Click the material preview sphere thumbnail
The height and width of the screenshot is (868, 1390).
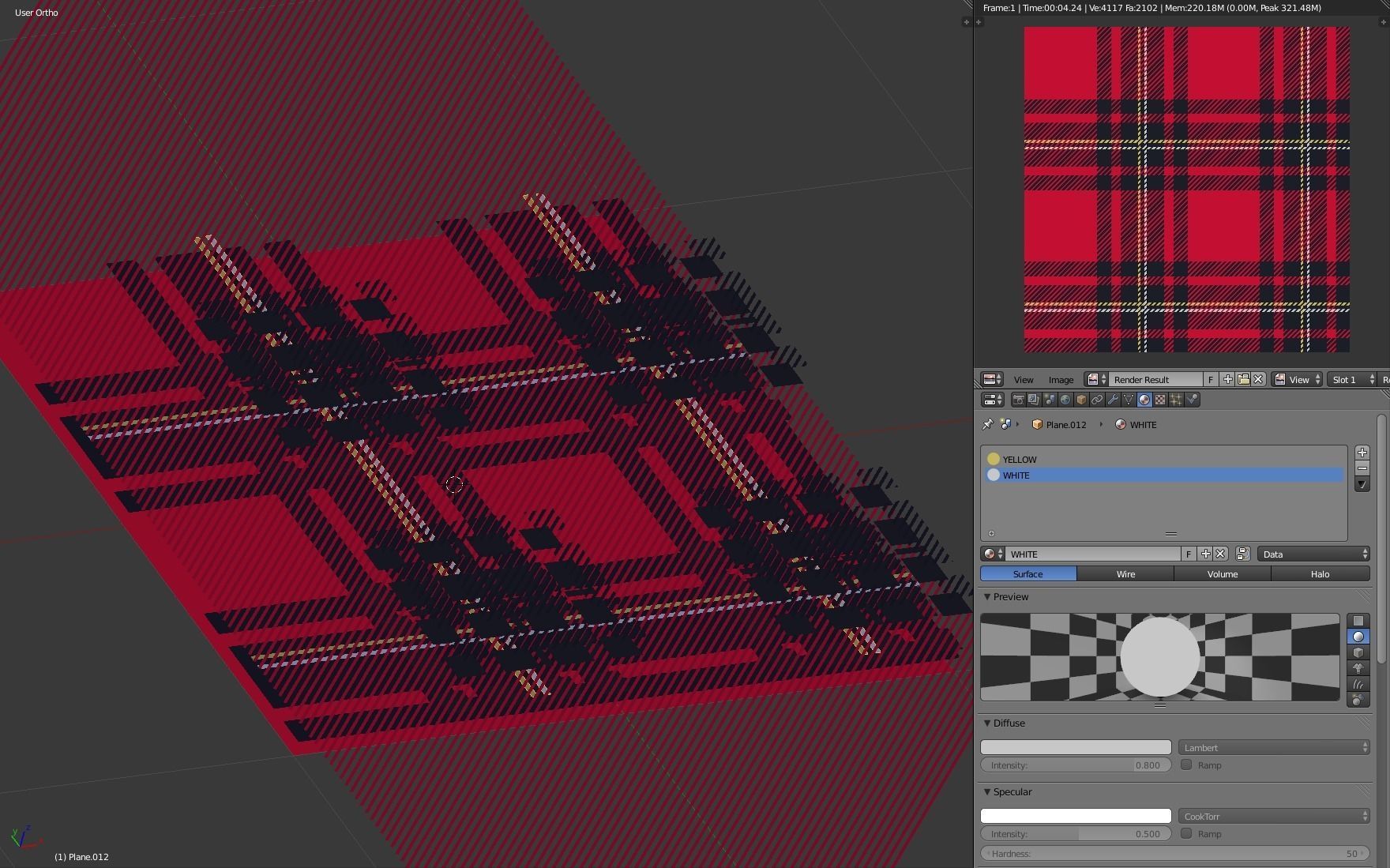click(1160, 657)
